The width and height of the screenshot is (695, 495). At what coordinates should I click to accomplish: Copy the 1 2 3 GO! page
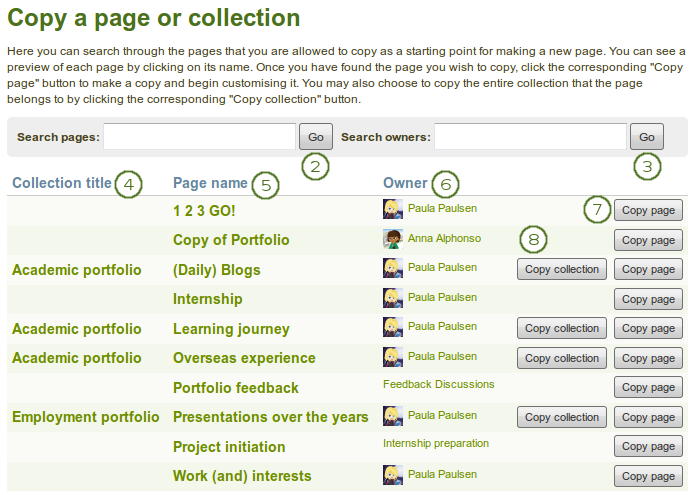click(x=648, y=210)
